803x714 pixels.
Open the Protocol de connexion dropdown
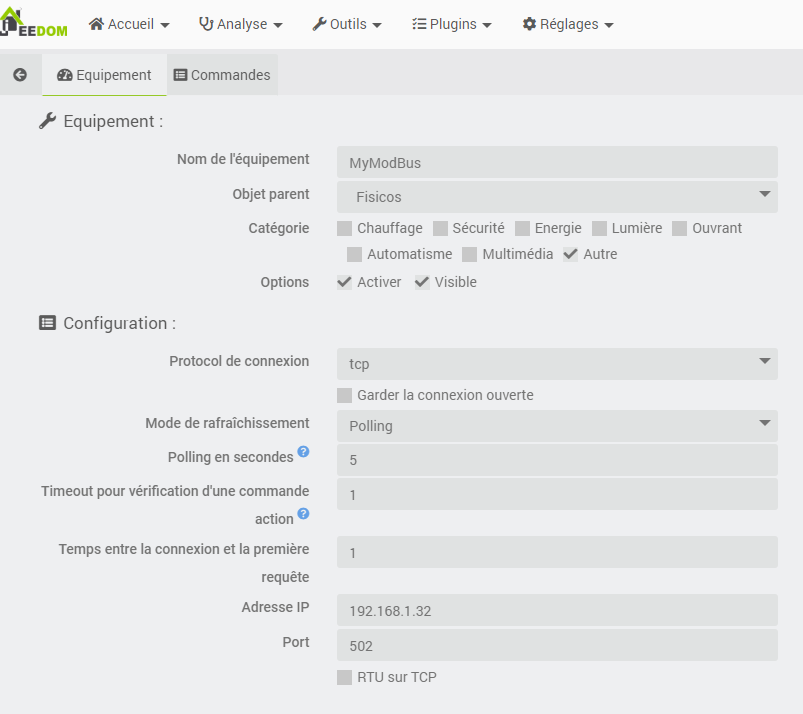[557, 364]
